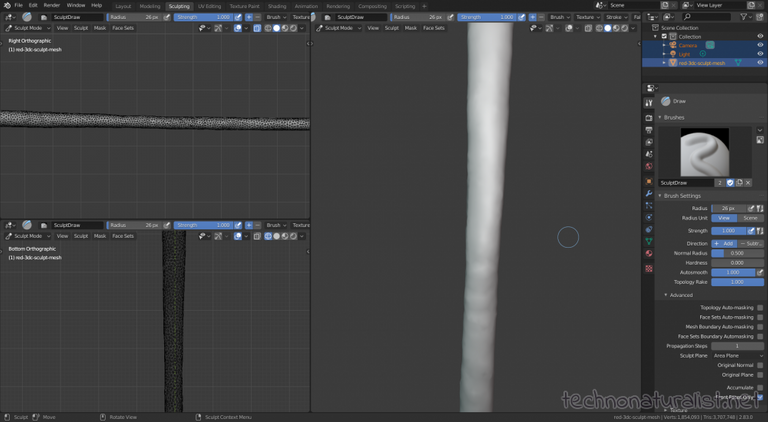The image size is (768, 422).
Task: Adjust the Topology Rake slider
Action: pyautogui.click(x=738, y=282)
